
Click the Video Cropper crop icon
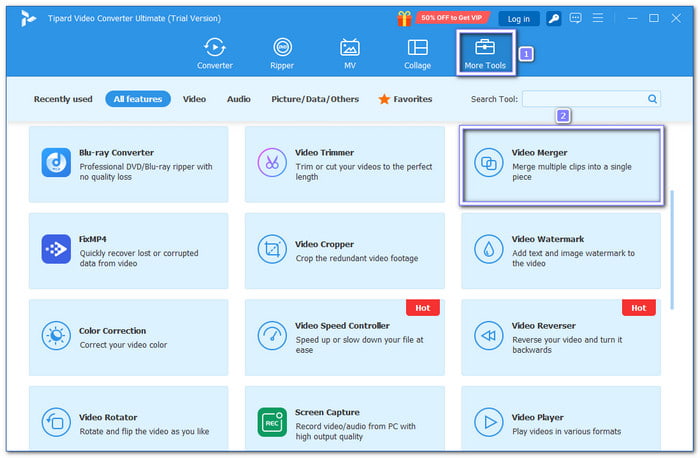click(x=272, y=249)
